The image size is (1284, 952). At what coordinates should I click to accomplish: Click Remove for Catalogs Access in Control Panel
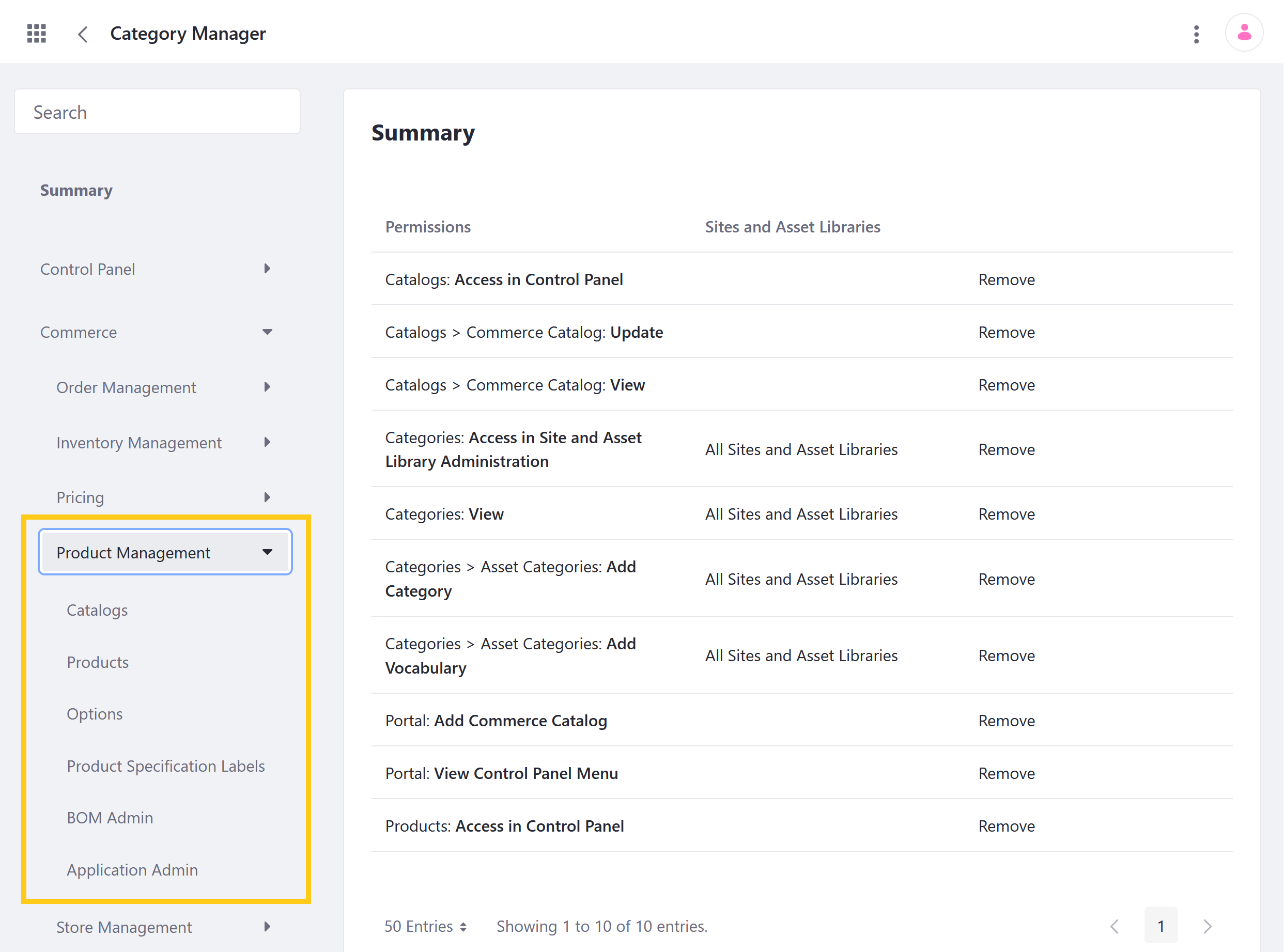point(1006,279)
